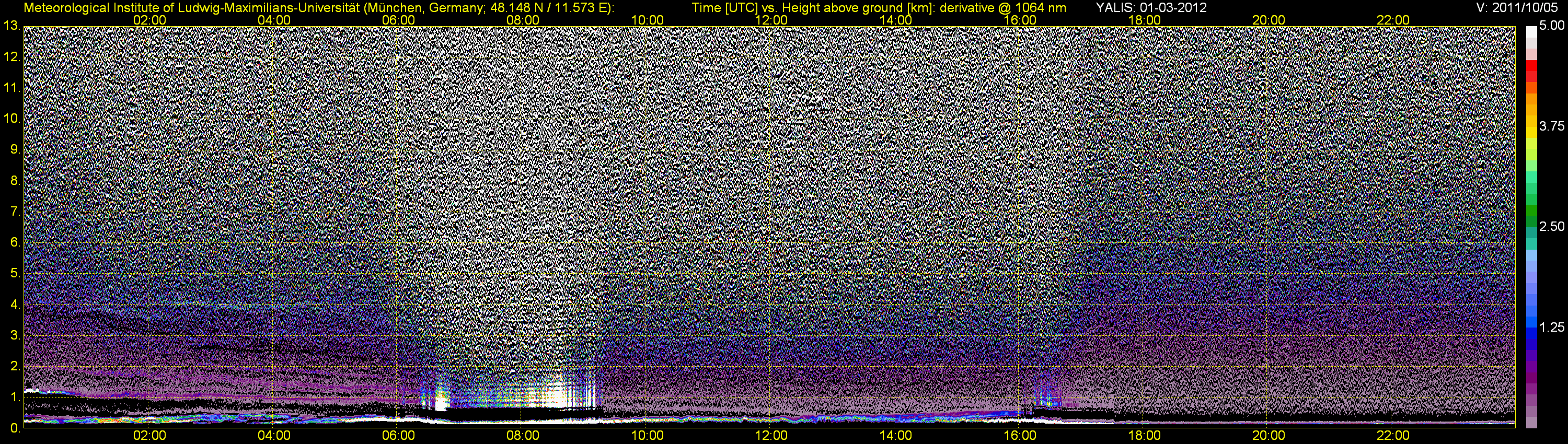Click the 3.75 colorbar value label
The image size is (1568, 444).
click(x=1552, y=126)
